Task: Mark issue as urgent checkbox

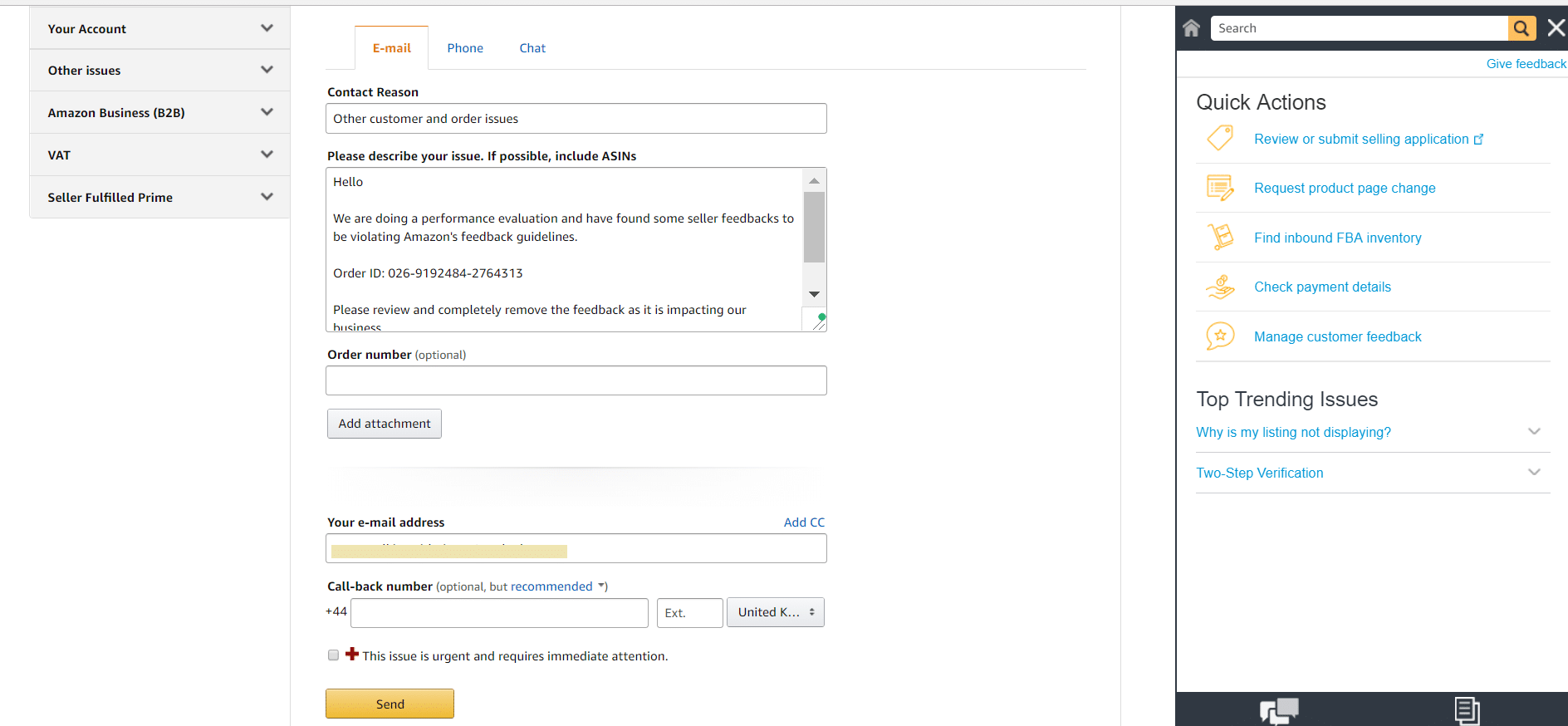Action: [333, 655]
